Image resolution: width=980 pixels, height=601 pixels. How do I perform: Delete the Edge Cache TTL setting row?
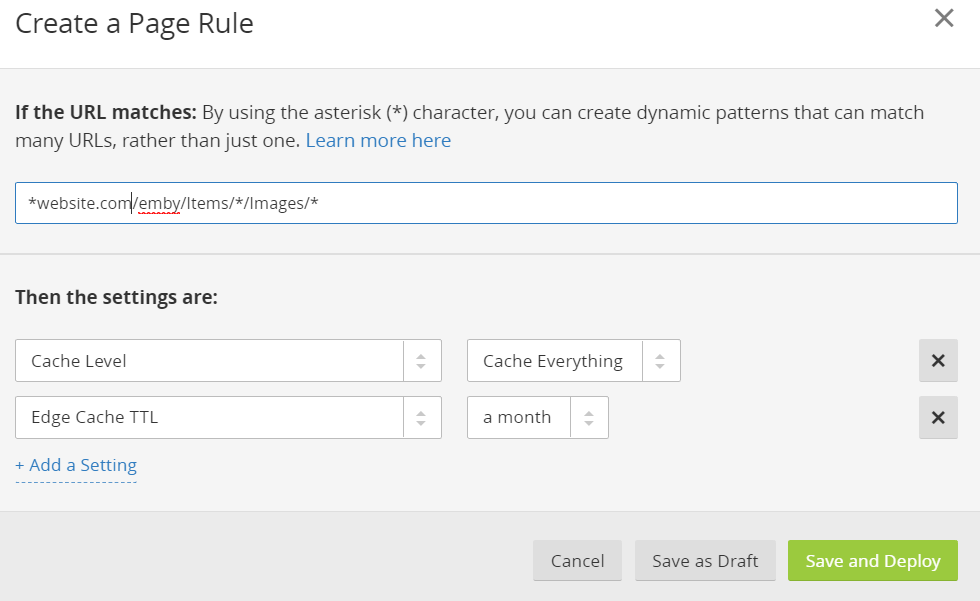click(938, 418)
